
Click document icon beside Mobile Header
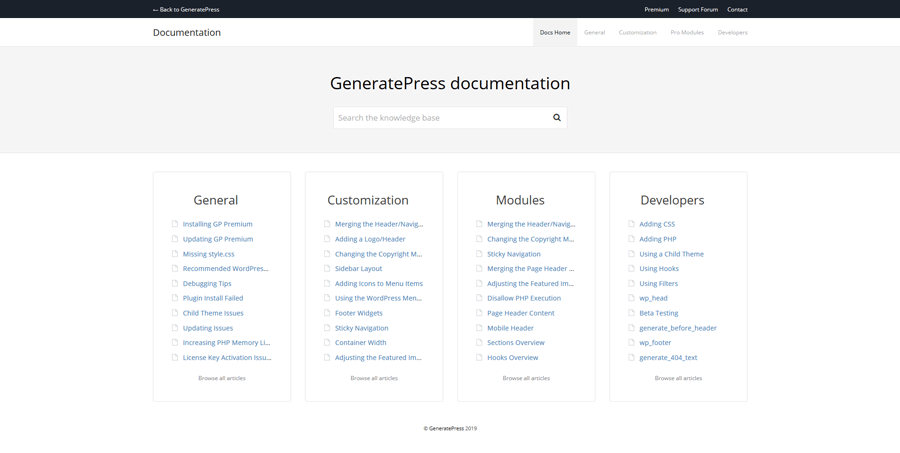tap(479, 328)
